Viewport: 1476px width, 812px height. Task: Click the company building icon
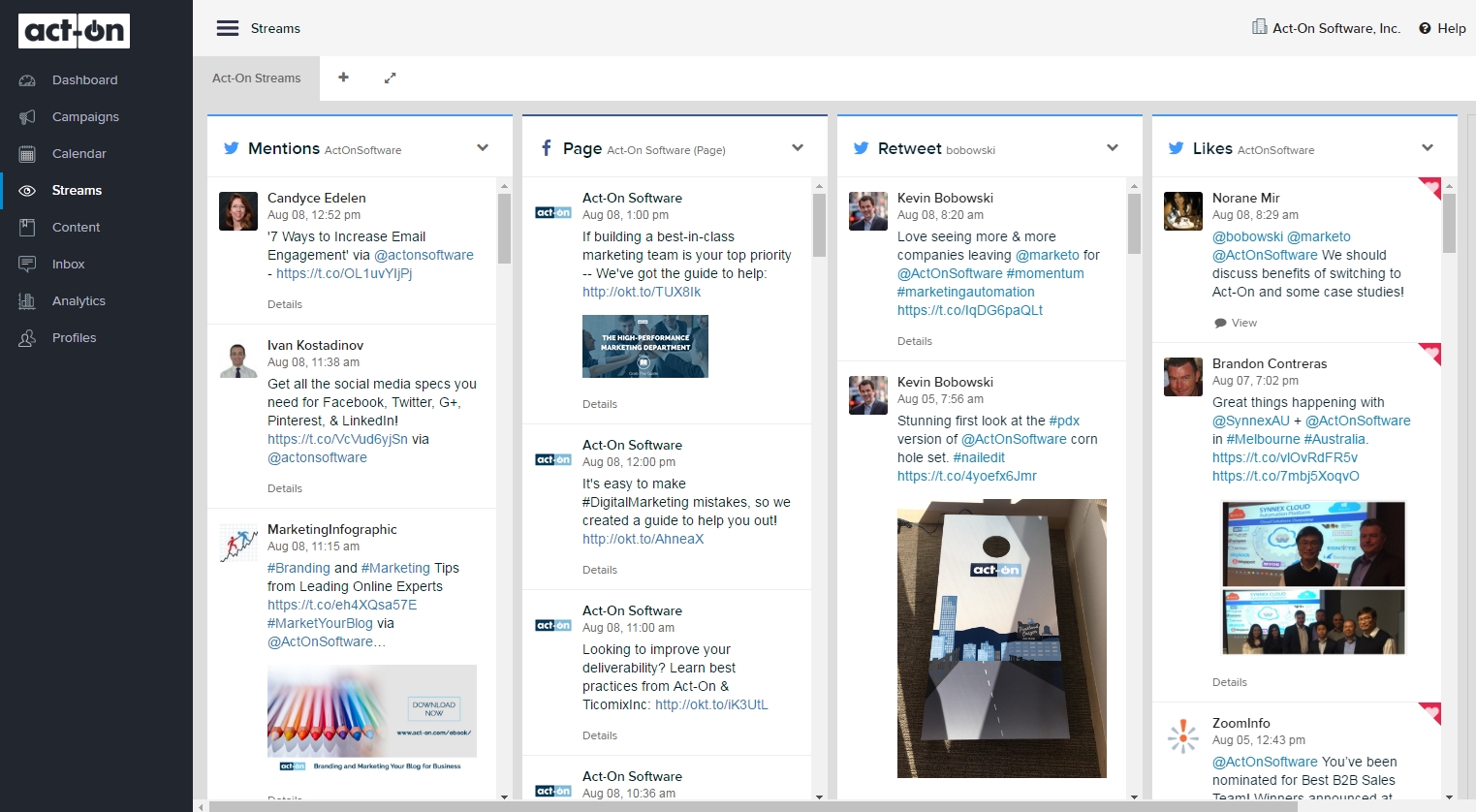click(x=1259, y=27)
